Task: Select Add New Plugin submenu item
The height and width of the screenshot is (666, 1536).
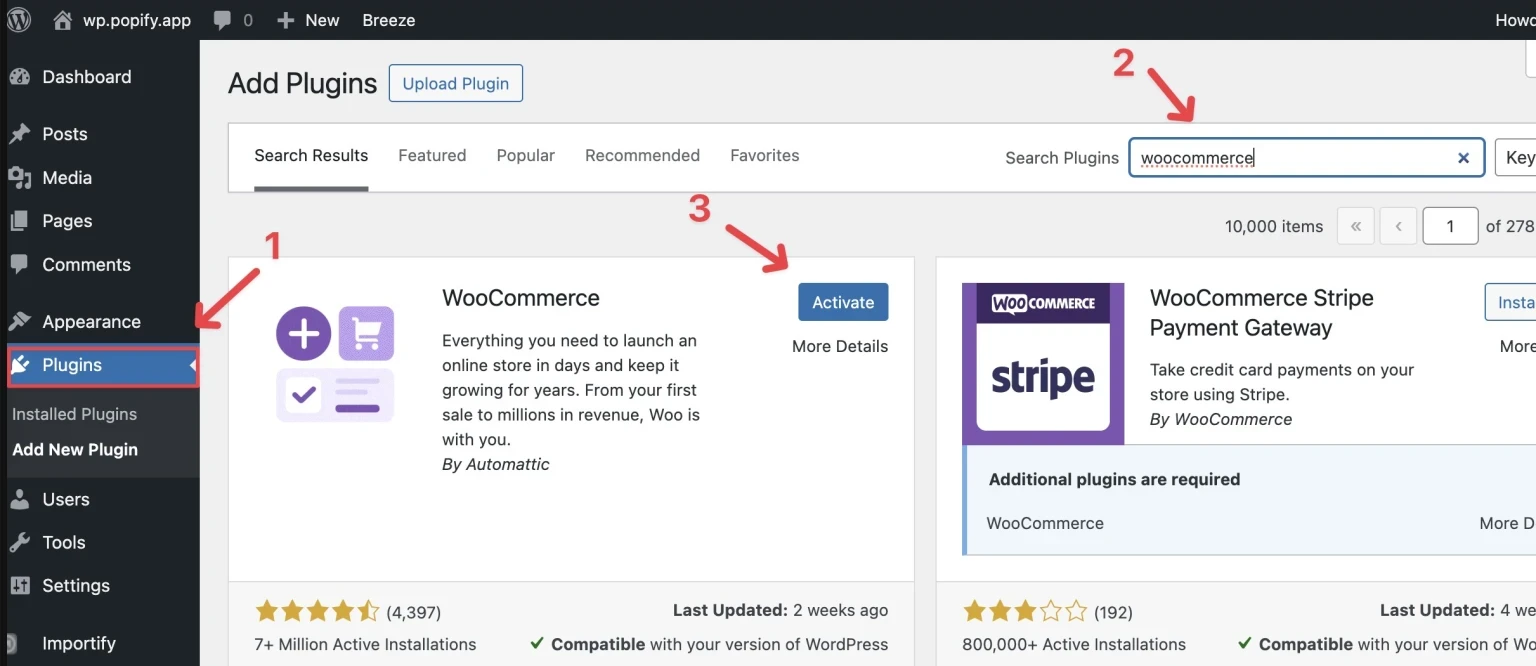Action: [x=75, y=450]
